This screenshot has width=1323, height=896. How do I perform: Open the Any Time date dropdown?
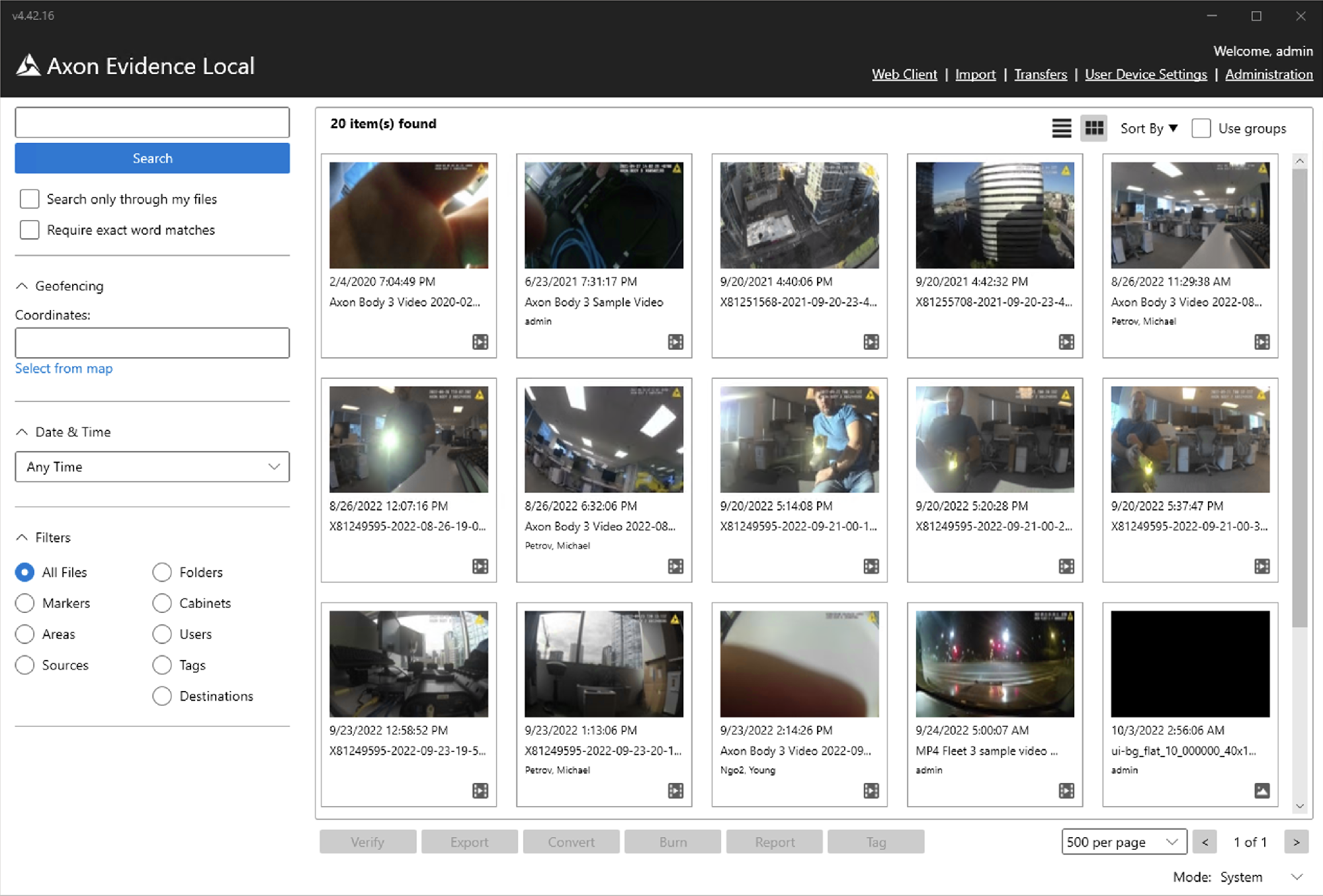click(x=152, y=467)
